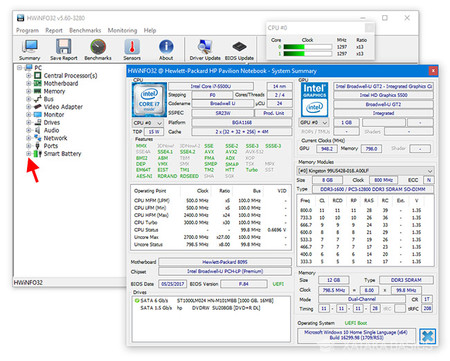Click the BIOS Update chip icon
The width and height of the screenshot is (450, 361).
[x=239, y=47]
